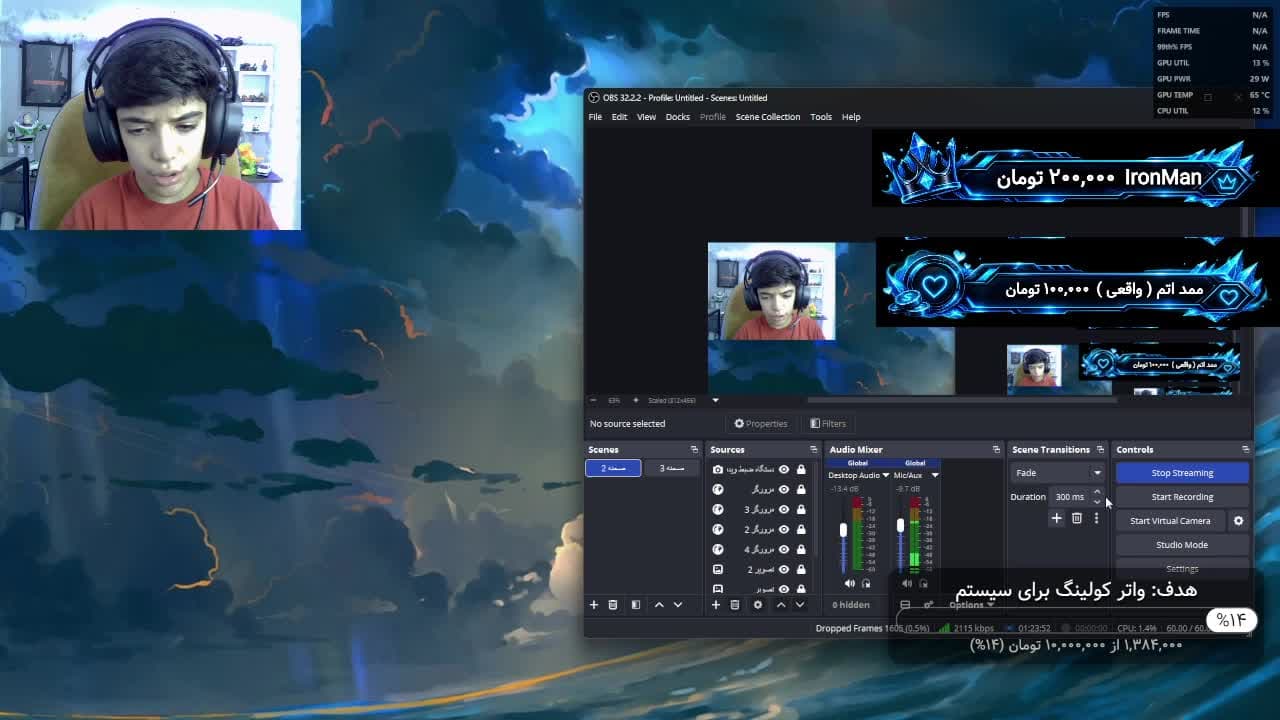Image resolution: width=1280 pixels, height=720 pixels.
Task: Hide the مرورگر 3 browser source
Action: (x=784, y=509)
